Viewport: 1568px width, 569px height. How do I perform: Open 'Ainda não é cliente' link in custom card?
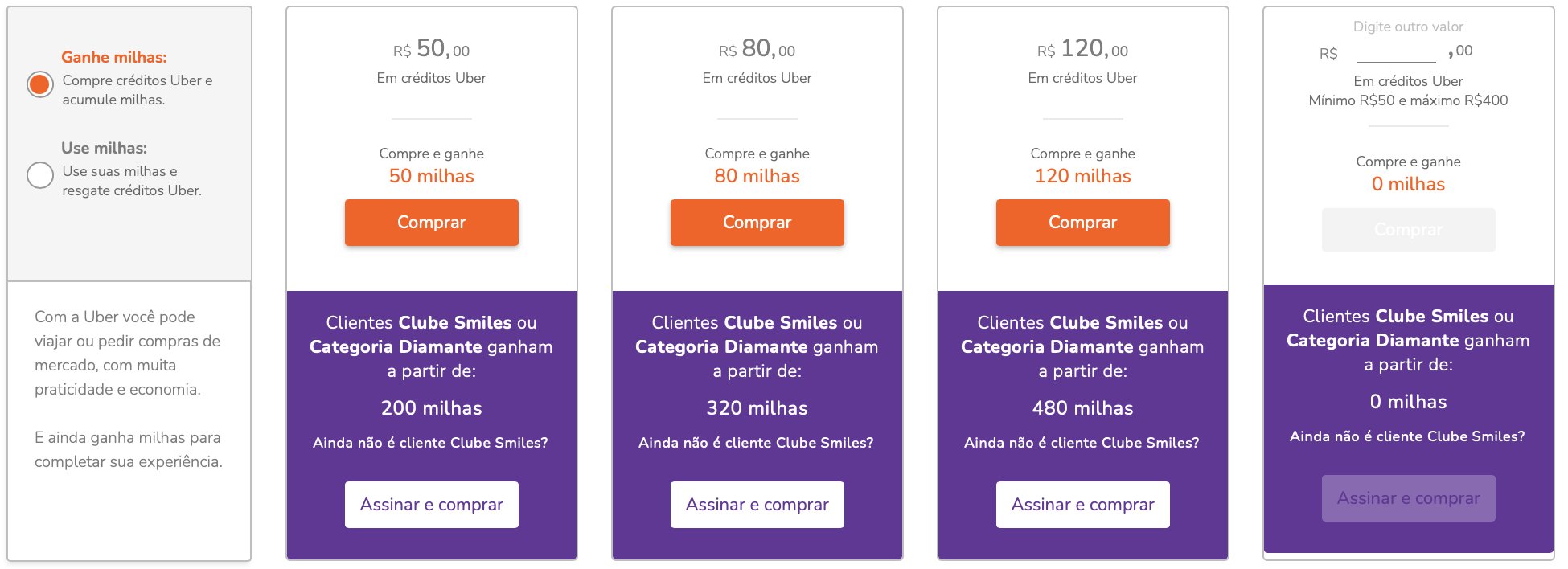click(1408, 436)
